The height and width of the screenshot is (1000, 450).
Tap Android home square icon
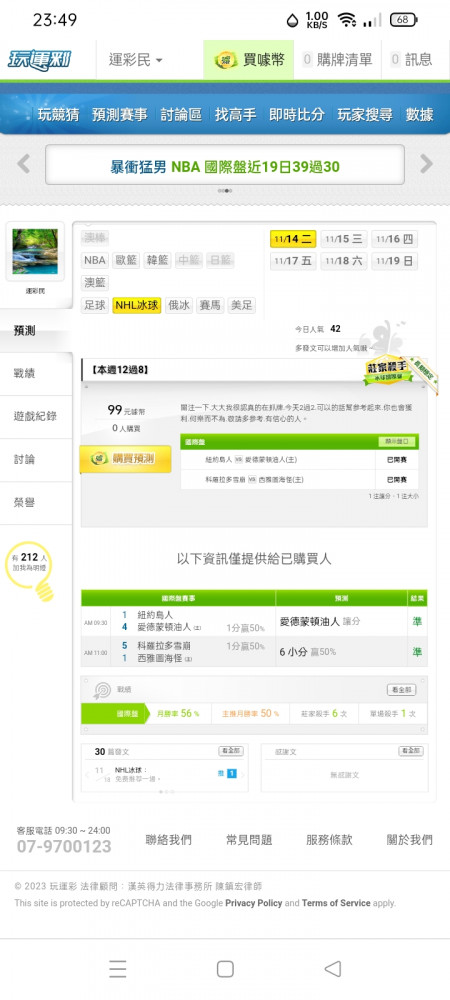(225, 969)
